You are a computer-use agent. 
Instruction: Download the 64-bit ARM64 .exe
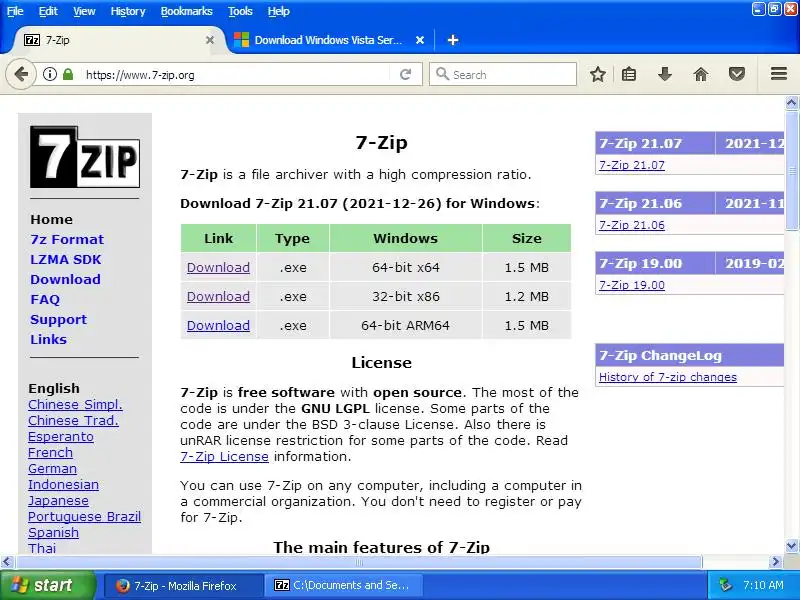coord(218,326)
